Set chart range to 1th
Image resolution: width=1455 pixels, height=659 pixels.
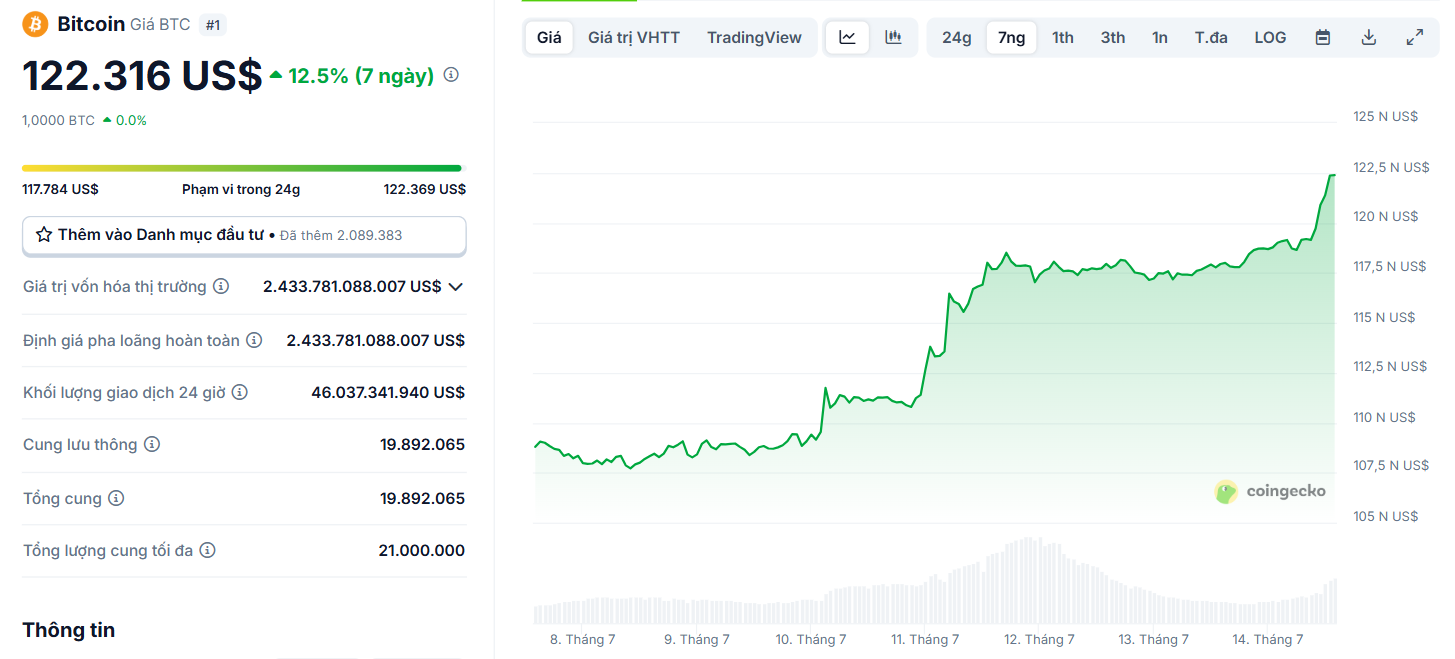coord(1063,38)
